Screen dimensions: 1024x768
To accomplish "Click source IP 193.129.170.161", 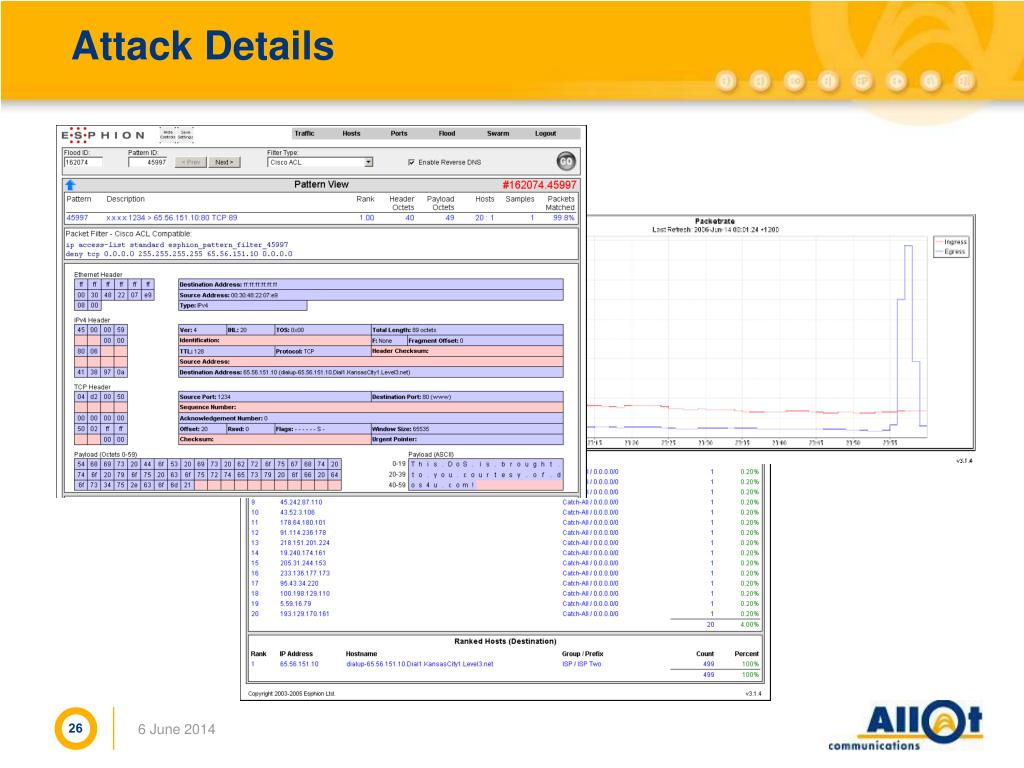I will coord(304,614).
